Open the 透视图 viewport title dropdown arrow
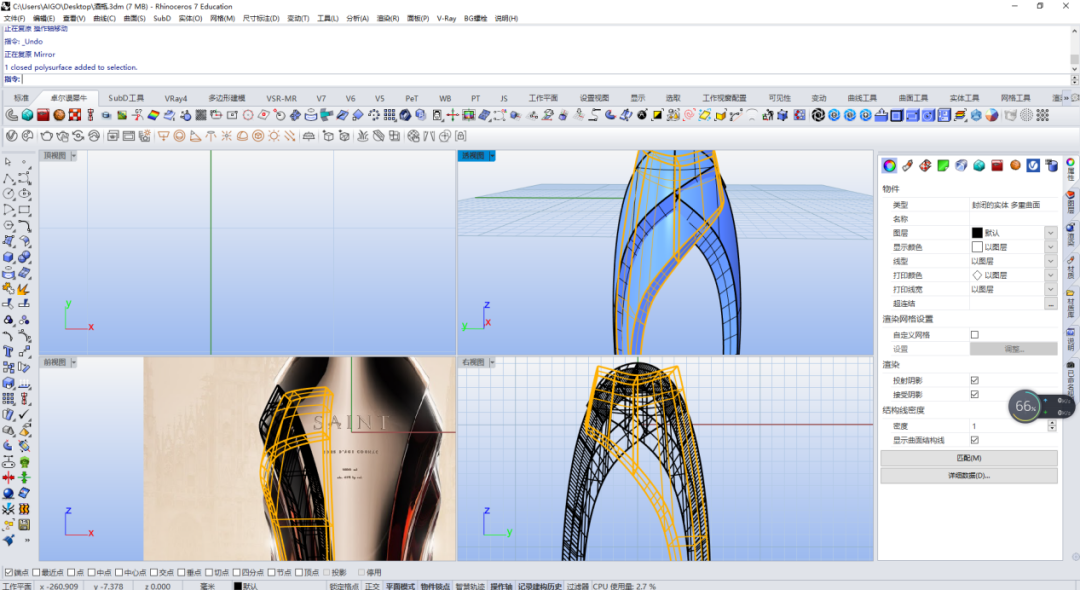Screen dimensions: 1080x590 (492, 156)
